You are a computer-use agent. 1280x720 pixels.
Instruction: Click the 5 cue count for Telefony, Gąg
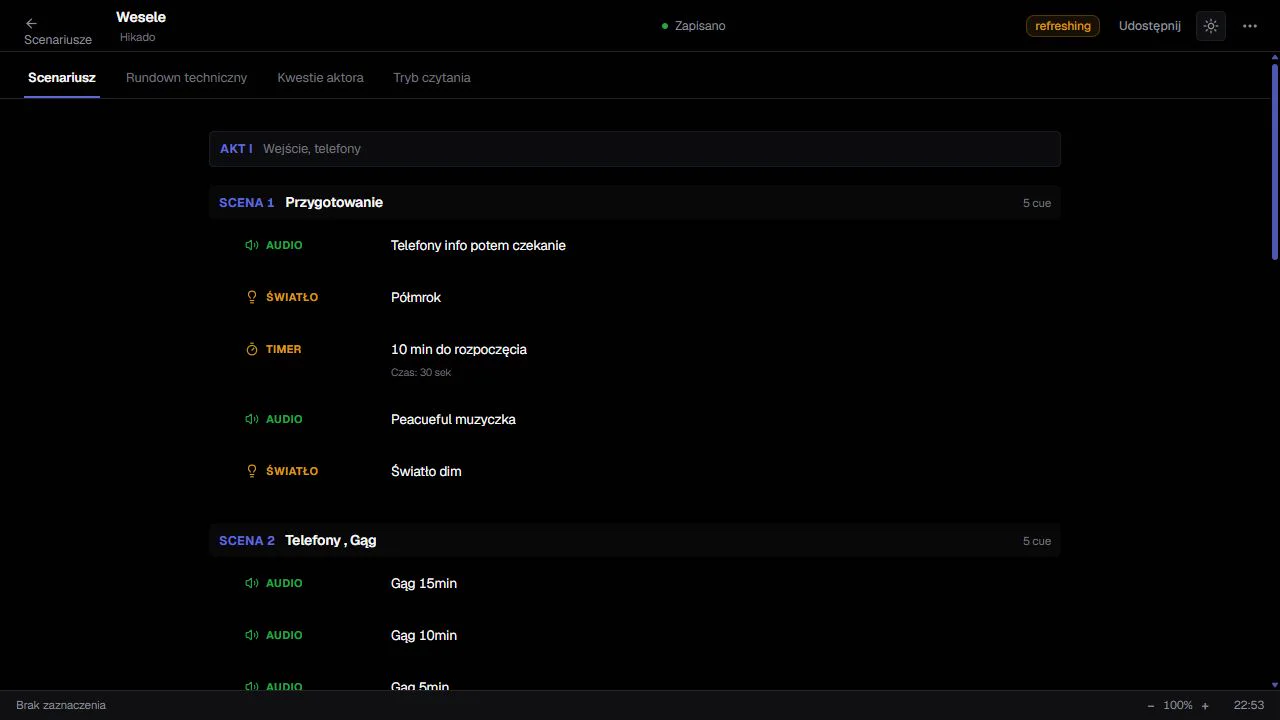pyautogui.click(x=1037, y=541)
